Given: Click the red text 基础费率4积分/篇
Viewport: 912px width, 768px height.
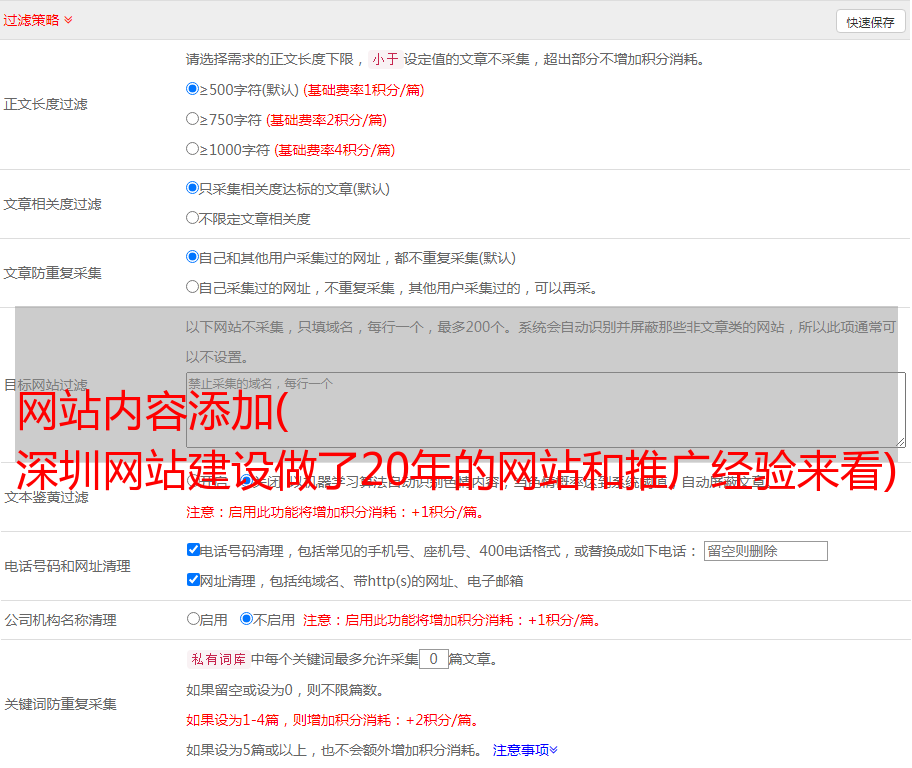Looking at the screenshot, I should [334, 150].
